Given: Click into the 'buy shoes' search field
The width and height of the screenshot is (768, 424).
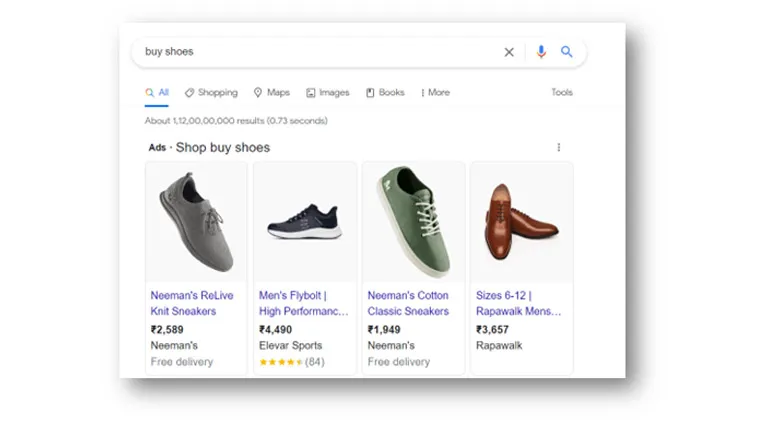Looking at the screenshot, I should pyautogui.click(x=318, y=52).
